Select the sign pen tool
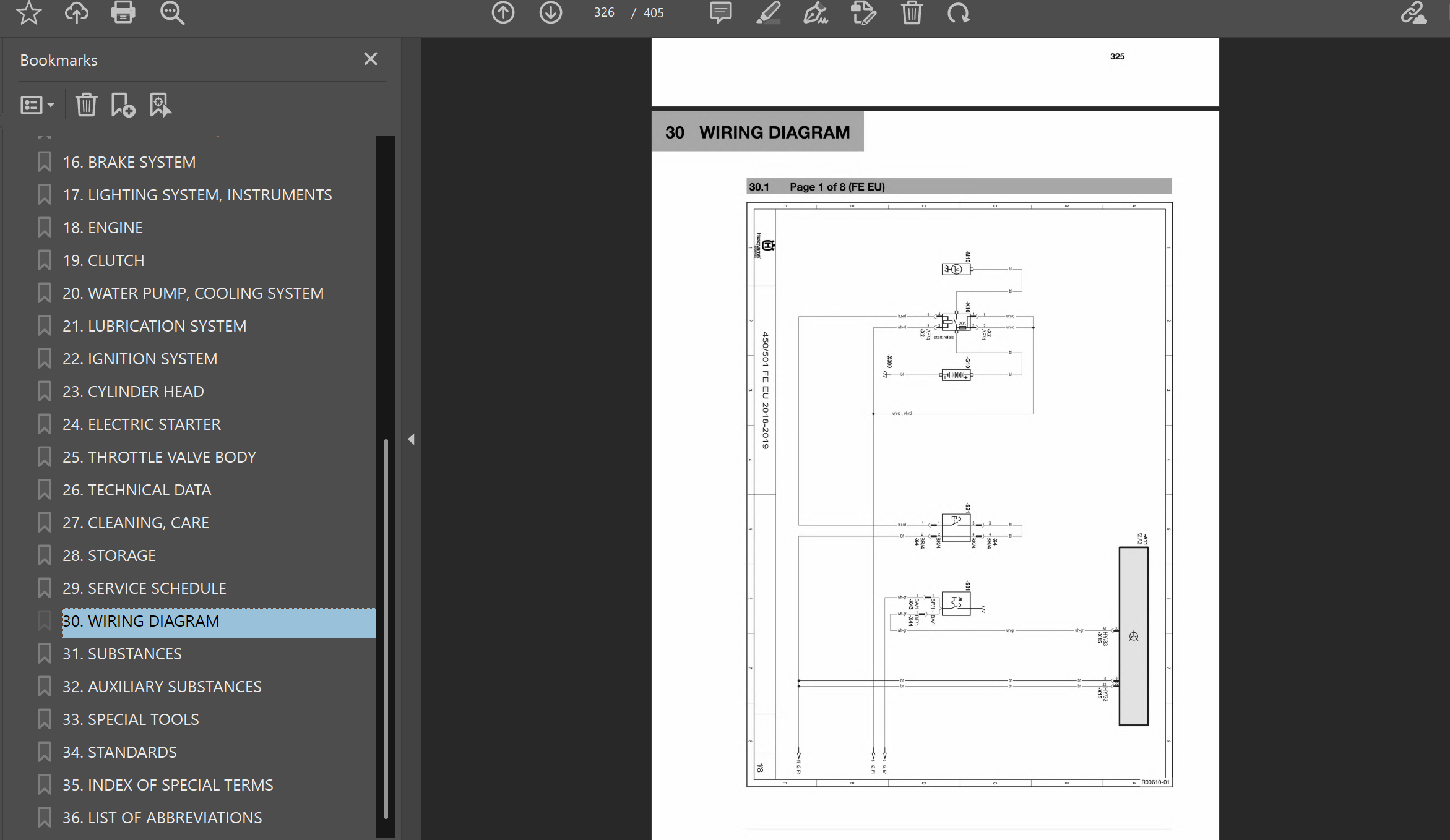 coord(816,12)
